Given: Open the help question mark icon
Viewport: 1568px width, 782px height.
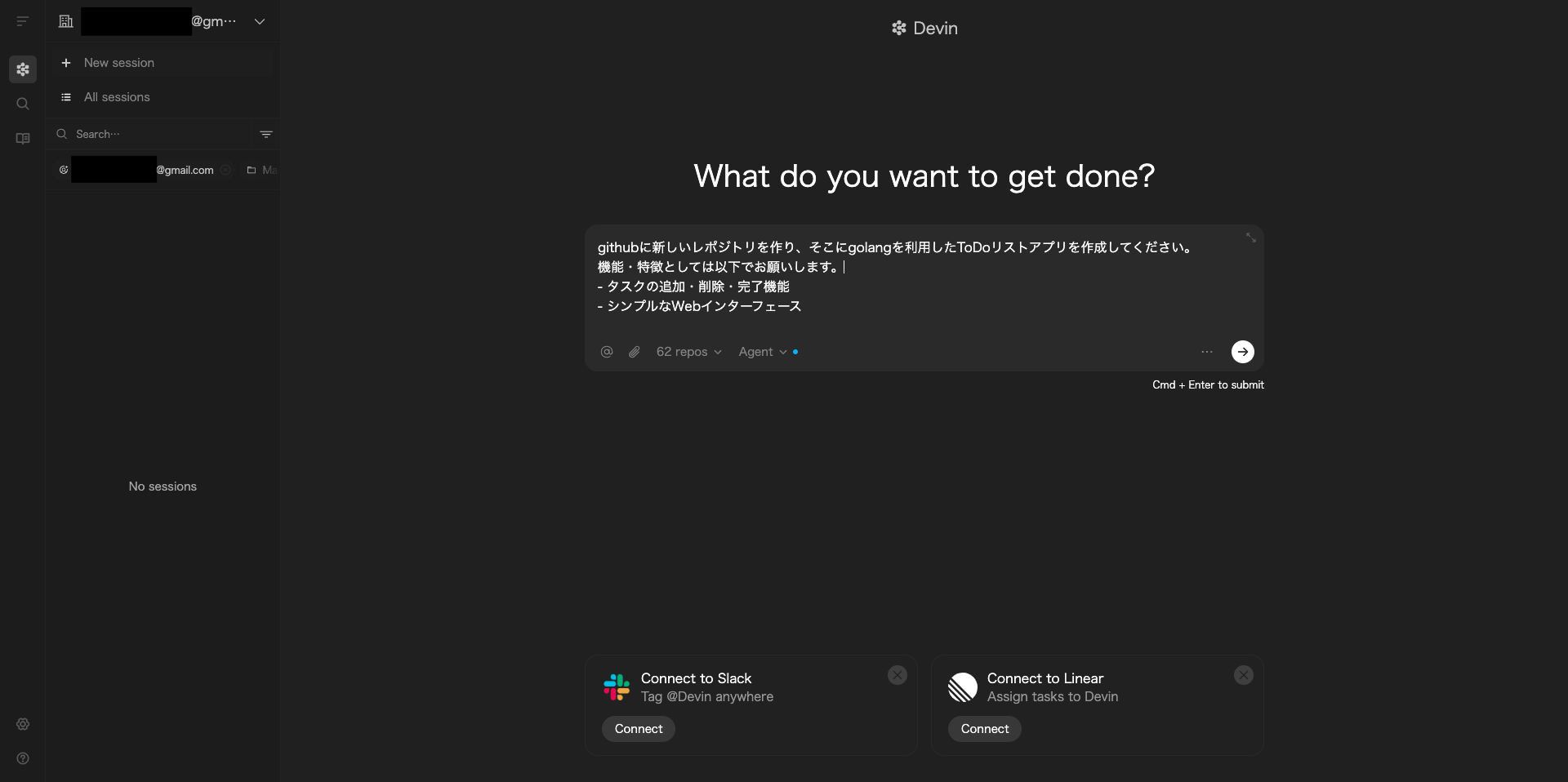Looking at the screenshot, I should click(23, 758).
